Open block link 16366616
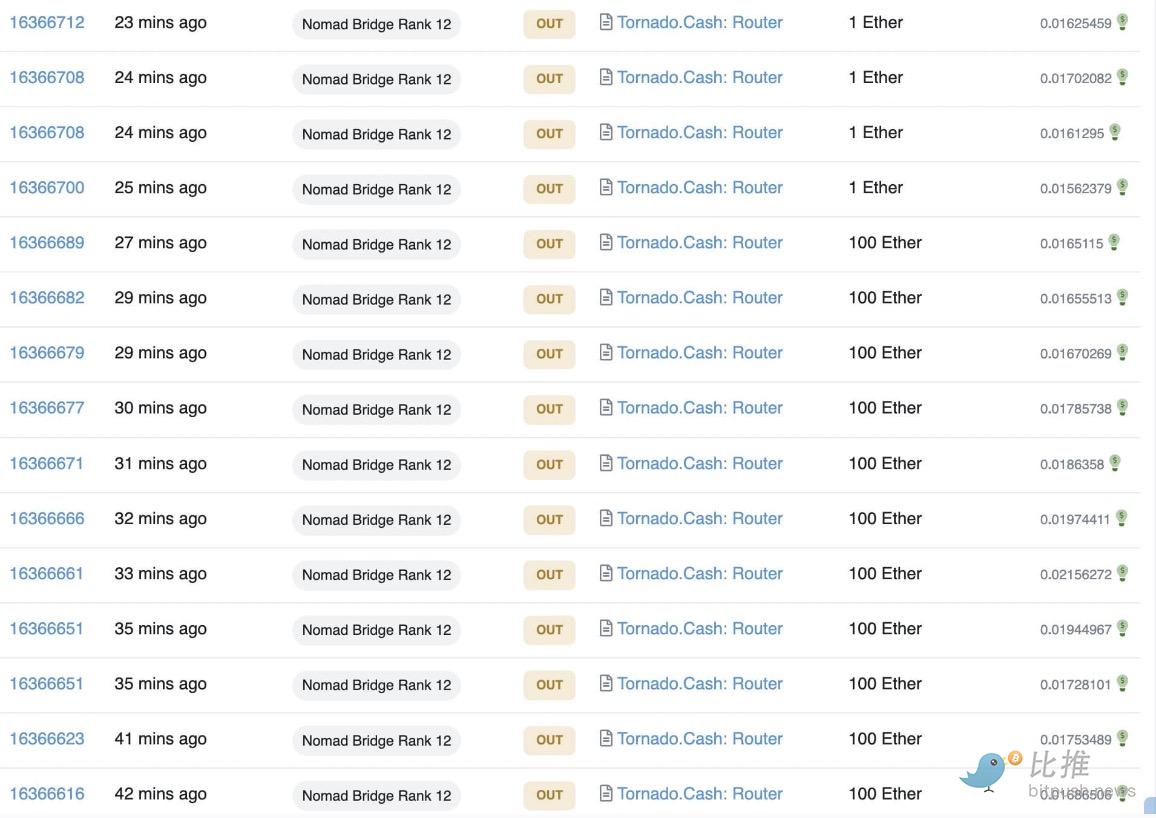The width and height of the screenshot is (1156, 818). pyautogui.click(x=47, y=793)
